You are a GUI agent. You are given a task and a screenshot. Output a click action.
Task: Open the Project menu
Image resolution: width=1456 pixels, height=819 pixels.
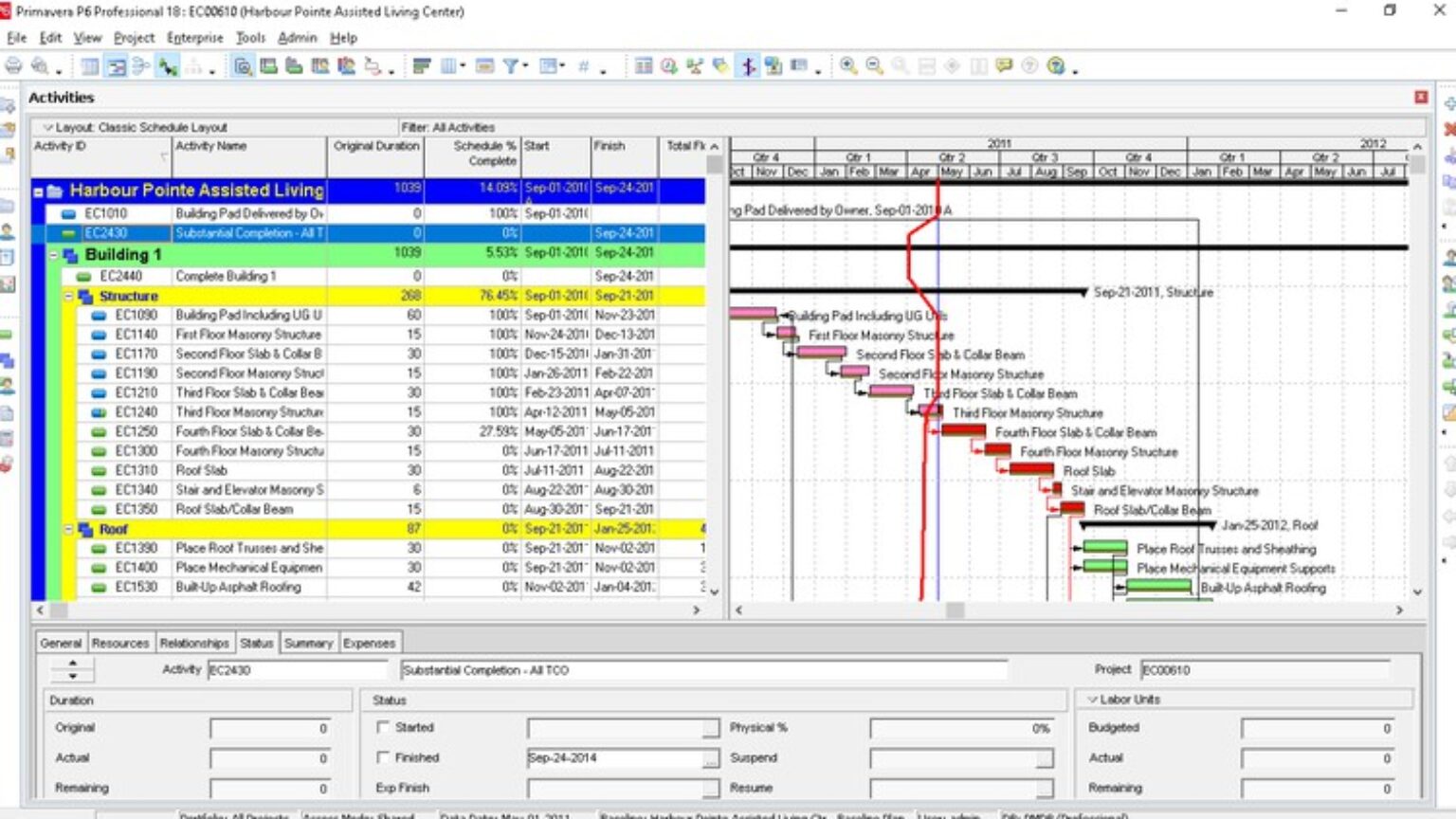coord(134,38)
